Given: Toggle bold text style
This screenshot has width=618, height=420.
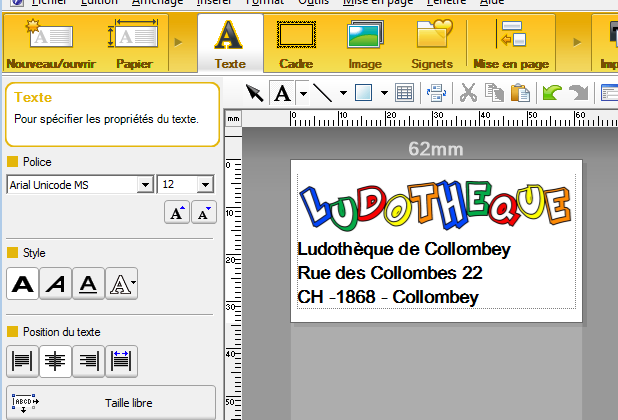Looking at the screenshot, I should (22, 284).
